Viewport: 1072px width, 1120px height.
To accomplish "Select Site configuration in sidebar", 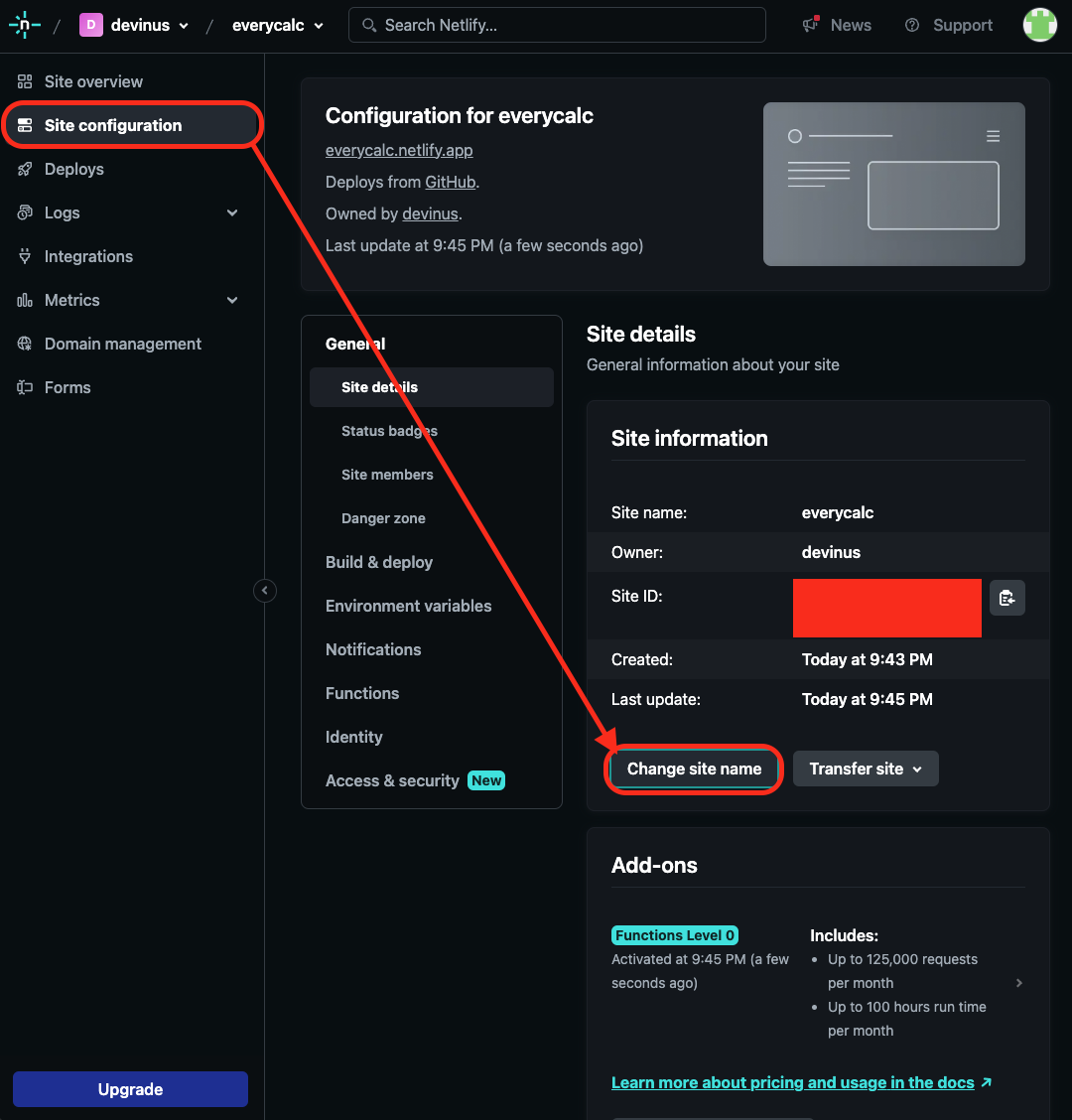I will pos(131,125).
